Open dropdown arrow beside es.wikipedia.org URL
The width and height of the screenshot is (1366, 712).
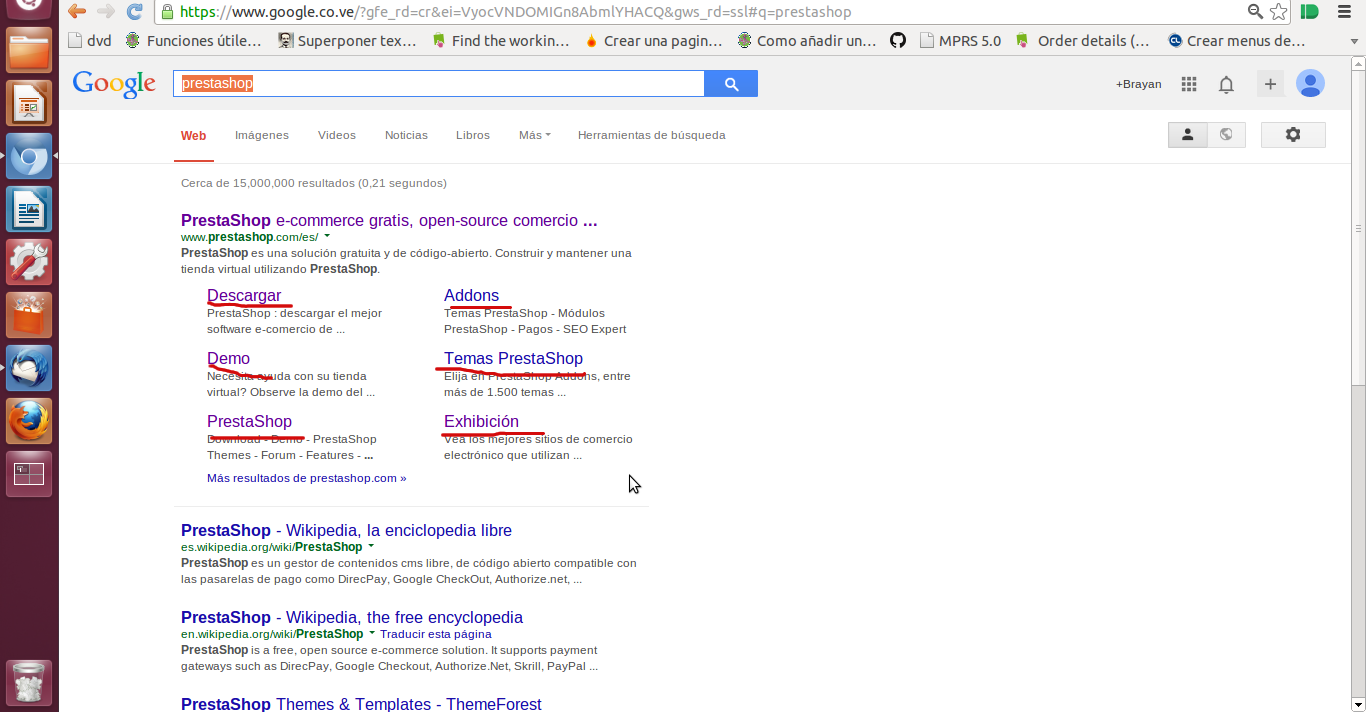coord(371,547)
